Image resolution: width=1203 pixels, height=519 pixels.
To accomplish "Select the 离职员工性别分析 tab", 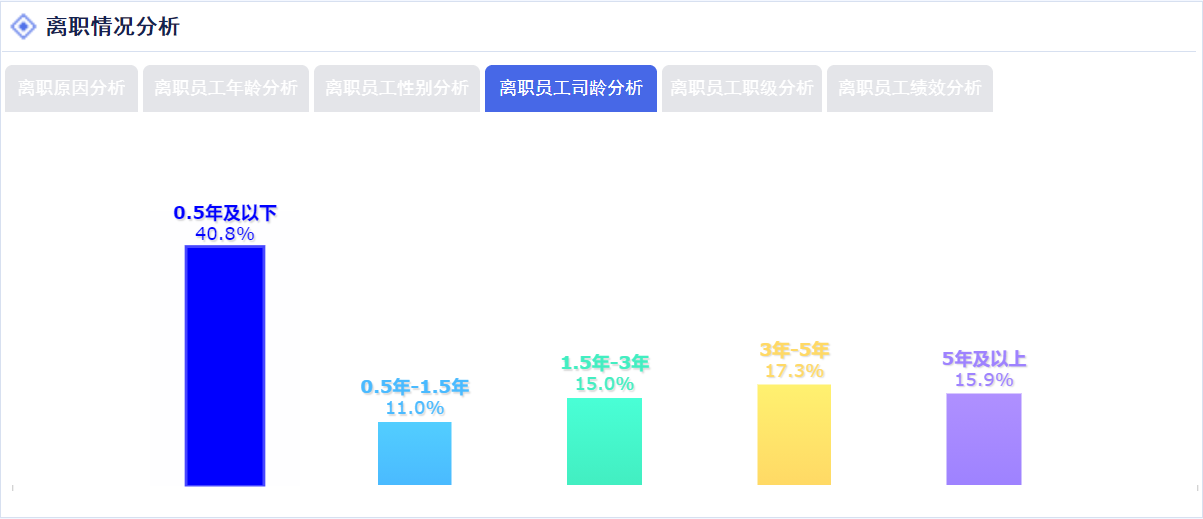I will [x=397, y=88].
